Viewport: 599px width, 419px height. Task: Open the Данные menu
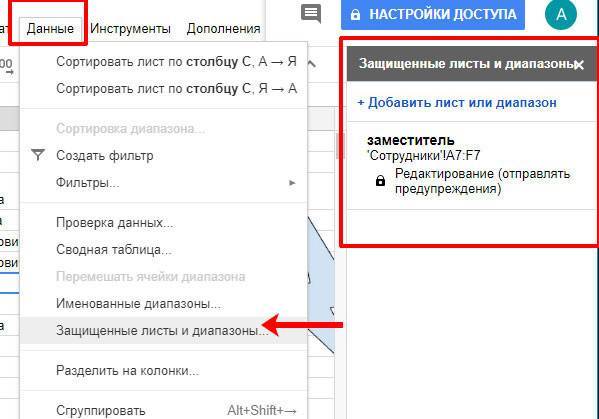click(50, 29)
